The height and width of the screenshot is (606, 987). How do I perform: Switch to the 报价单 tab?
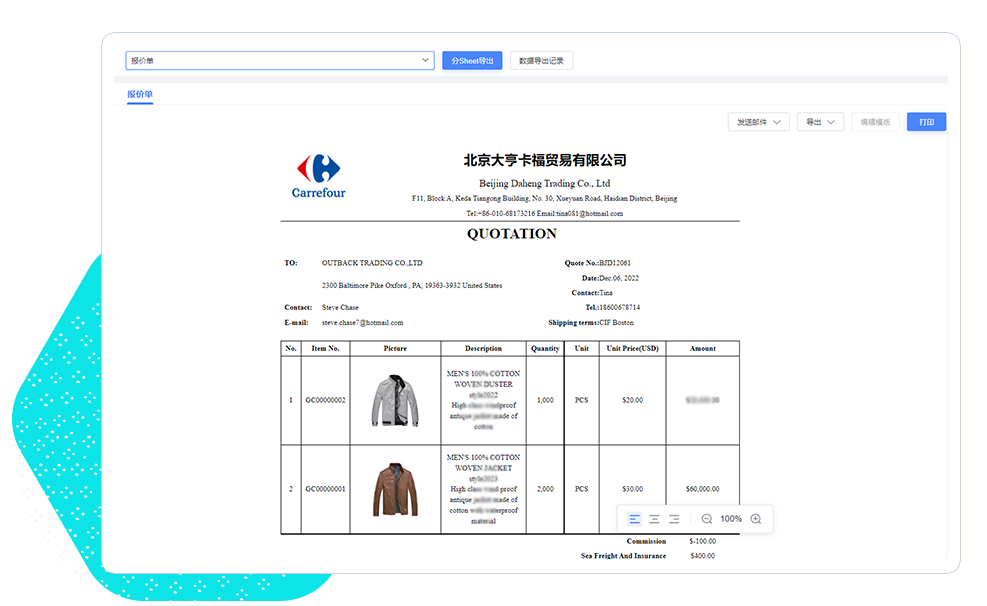(139, 94)
